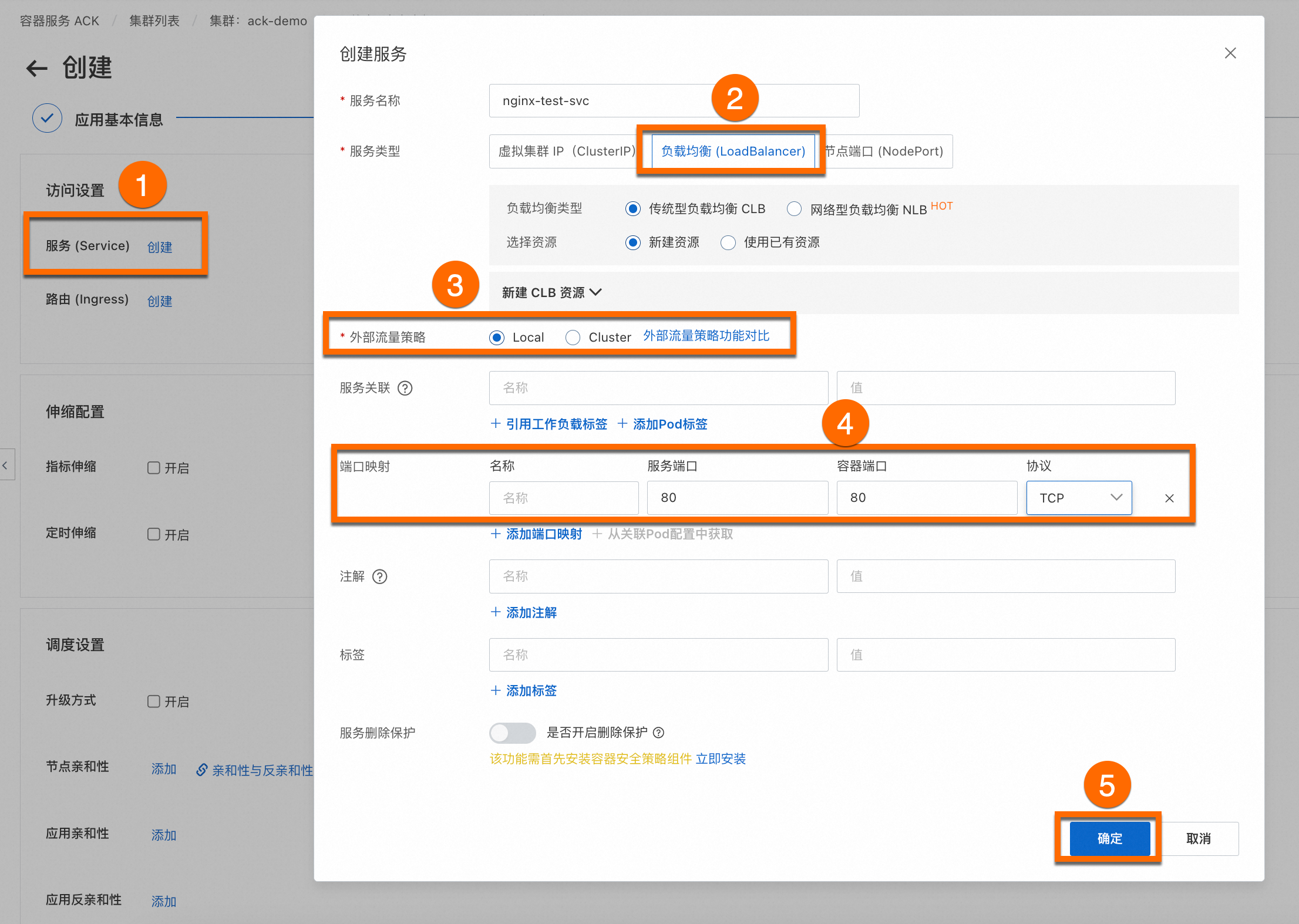The image size is (1299, 924).
Task: Click 添加标签 link
Action: [524, 690]
